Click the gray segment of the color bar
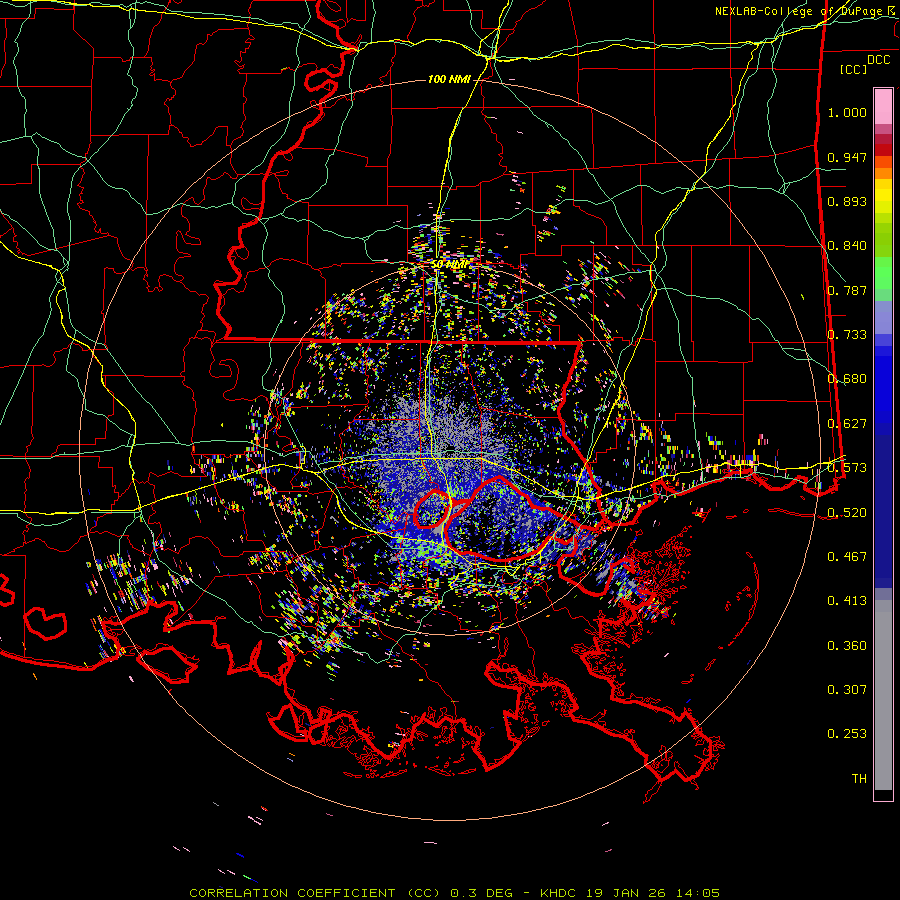The image size is (900, 900). 883,695
